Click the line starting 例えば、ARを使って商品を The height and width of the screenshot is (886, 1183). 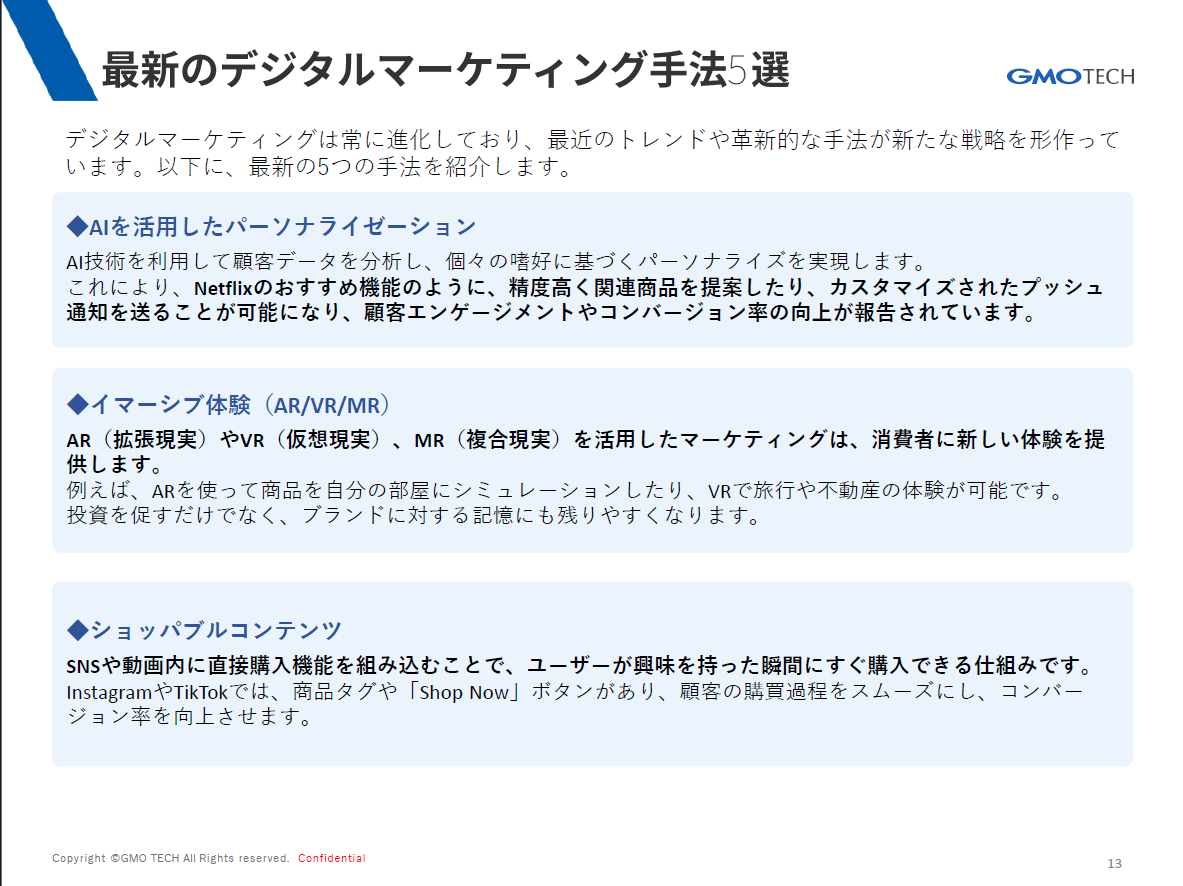566,491
